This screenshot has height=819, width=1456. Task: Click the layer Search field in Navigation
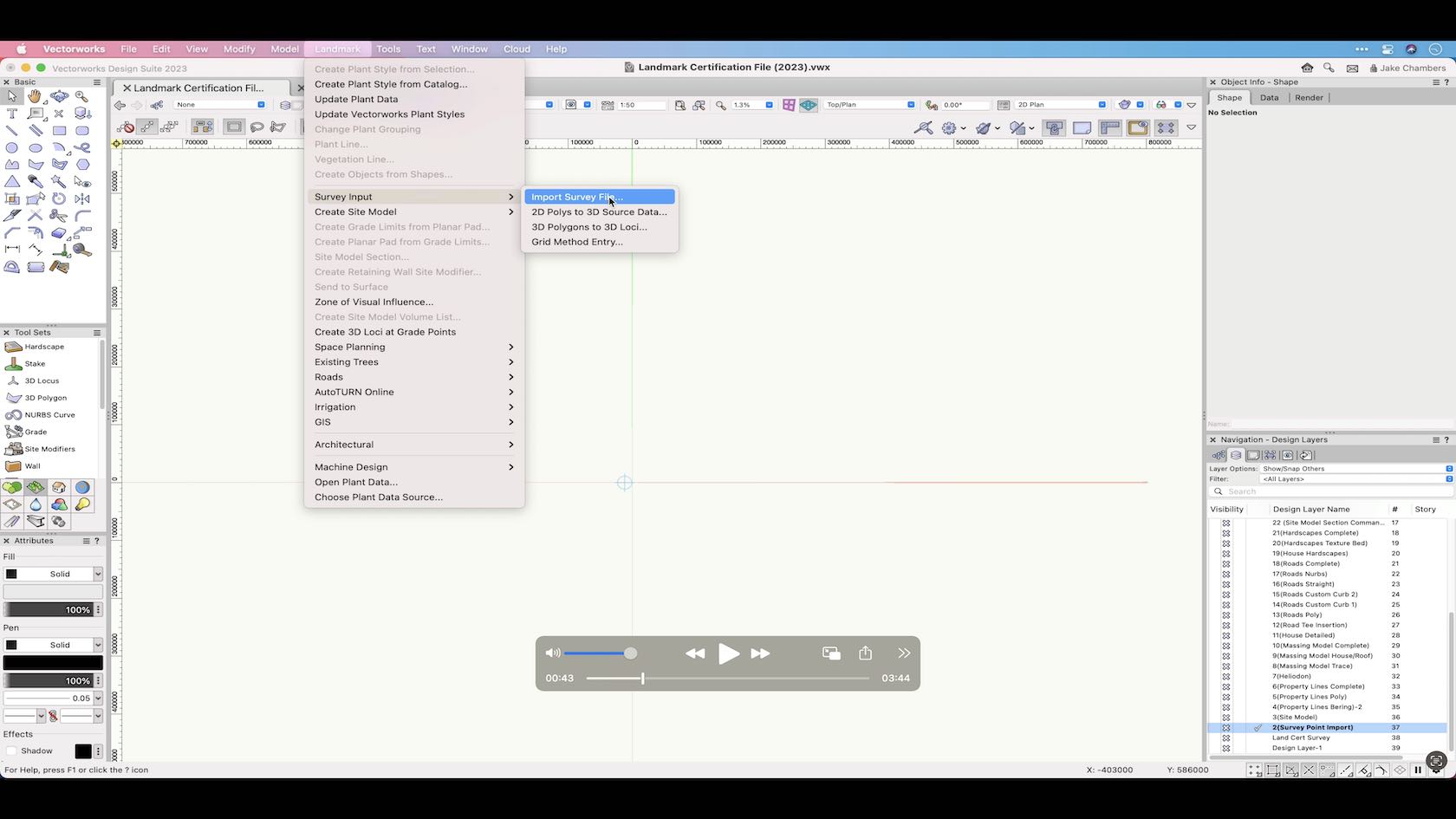pos(1330,491)
